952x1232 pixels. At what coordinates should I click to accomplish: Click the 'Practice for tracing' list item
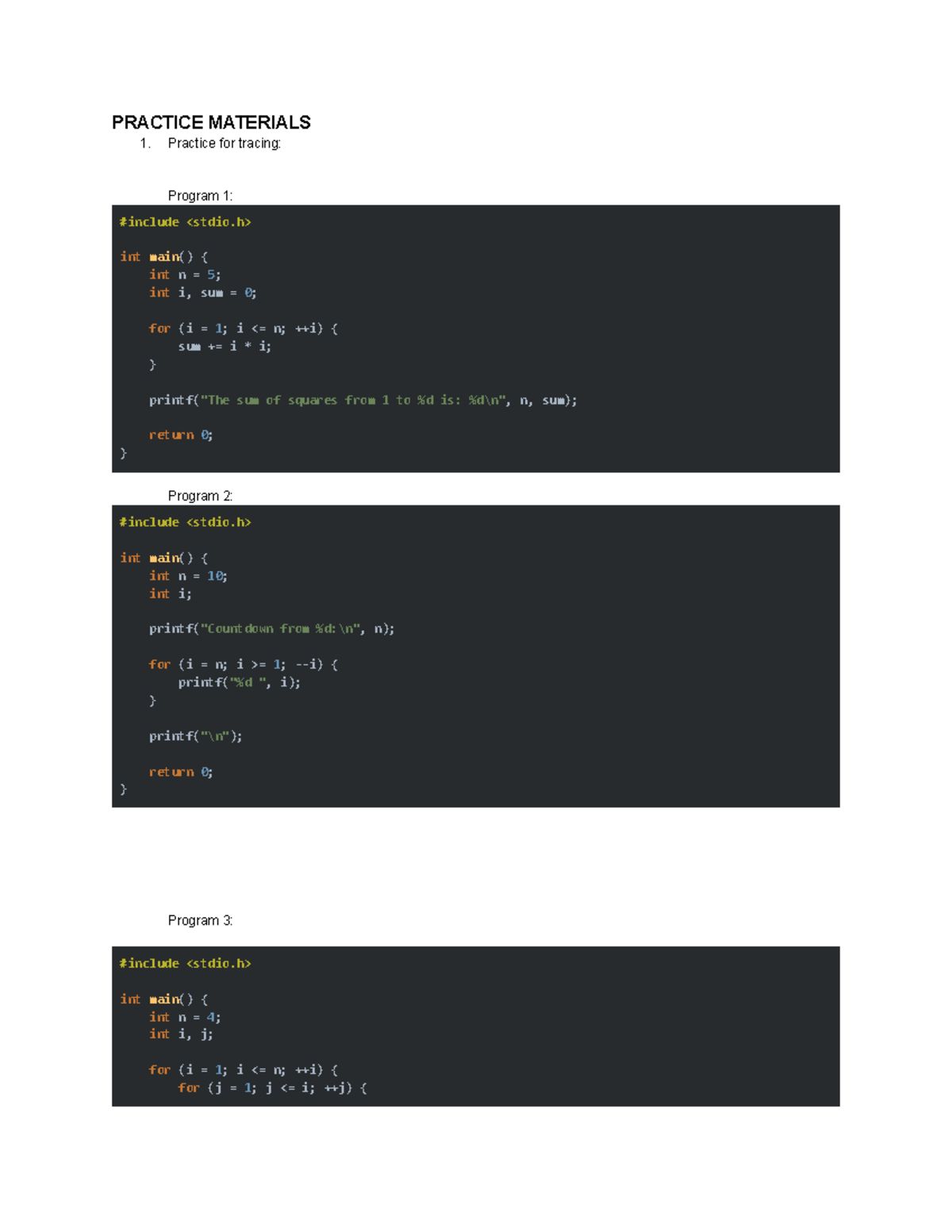[x=224, y=144]
